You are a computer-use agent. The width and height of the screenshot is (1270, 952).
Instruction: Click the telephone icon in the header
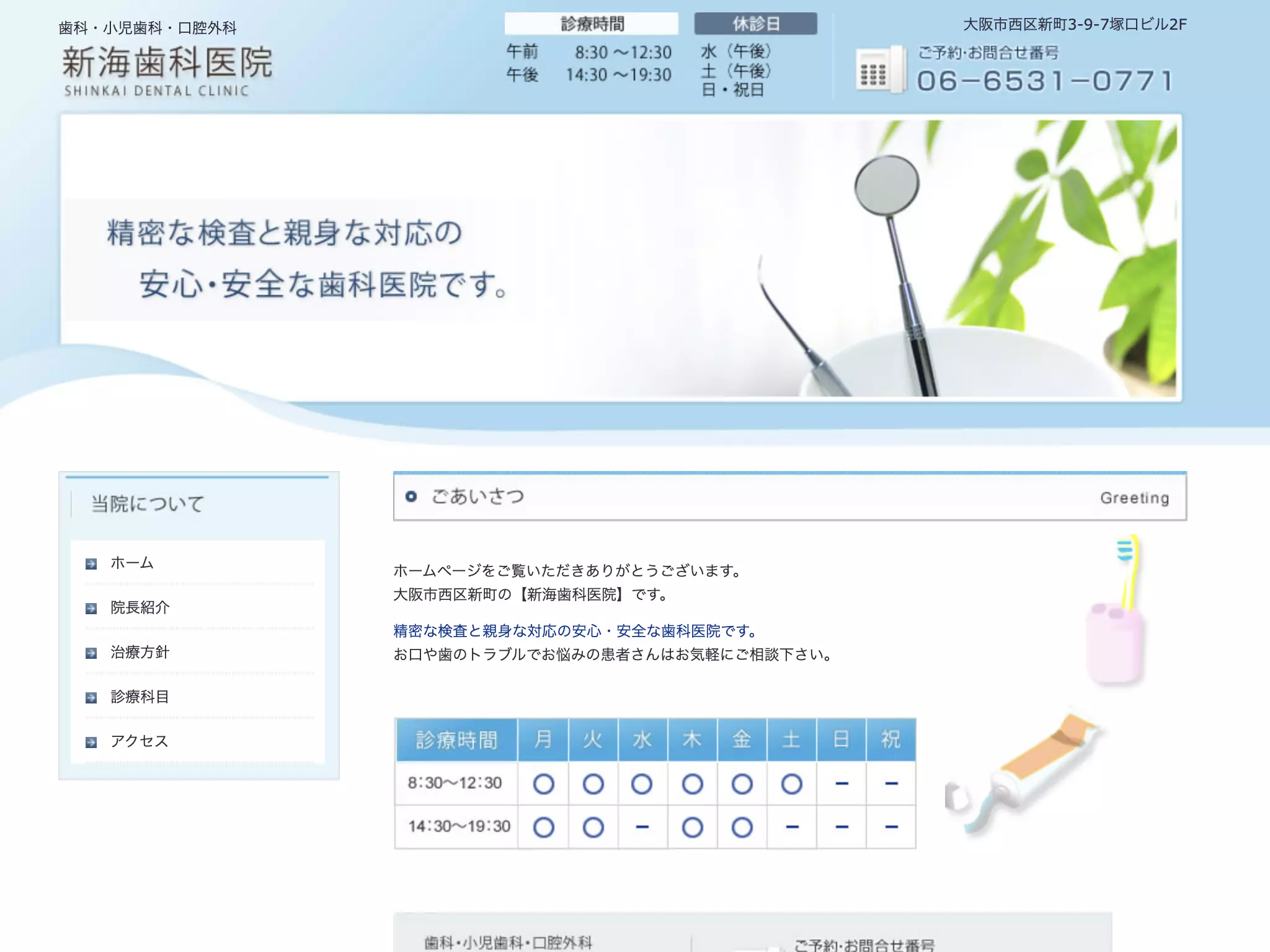[880, 69]
